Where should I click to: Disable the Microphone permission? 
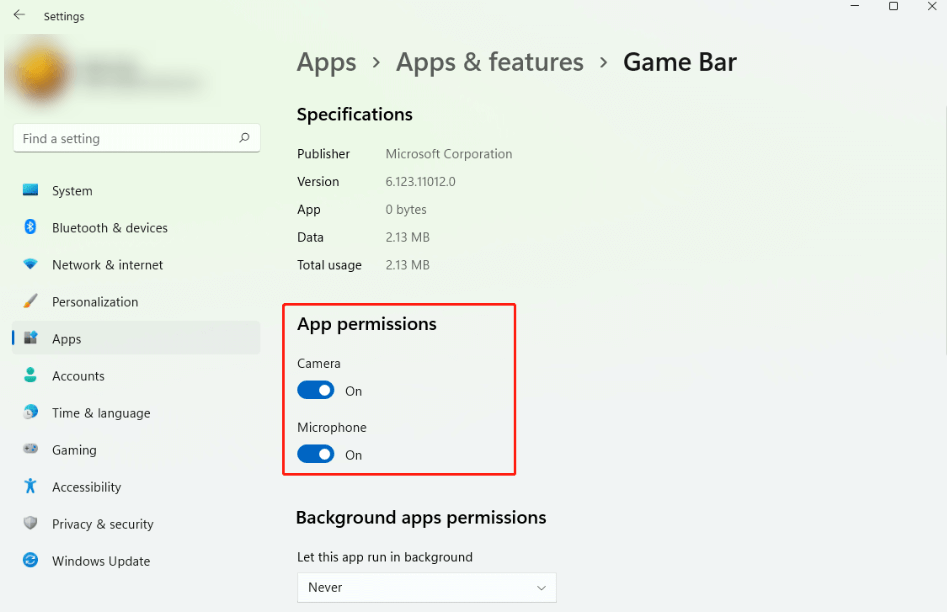(315, 454)
